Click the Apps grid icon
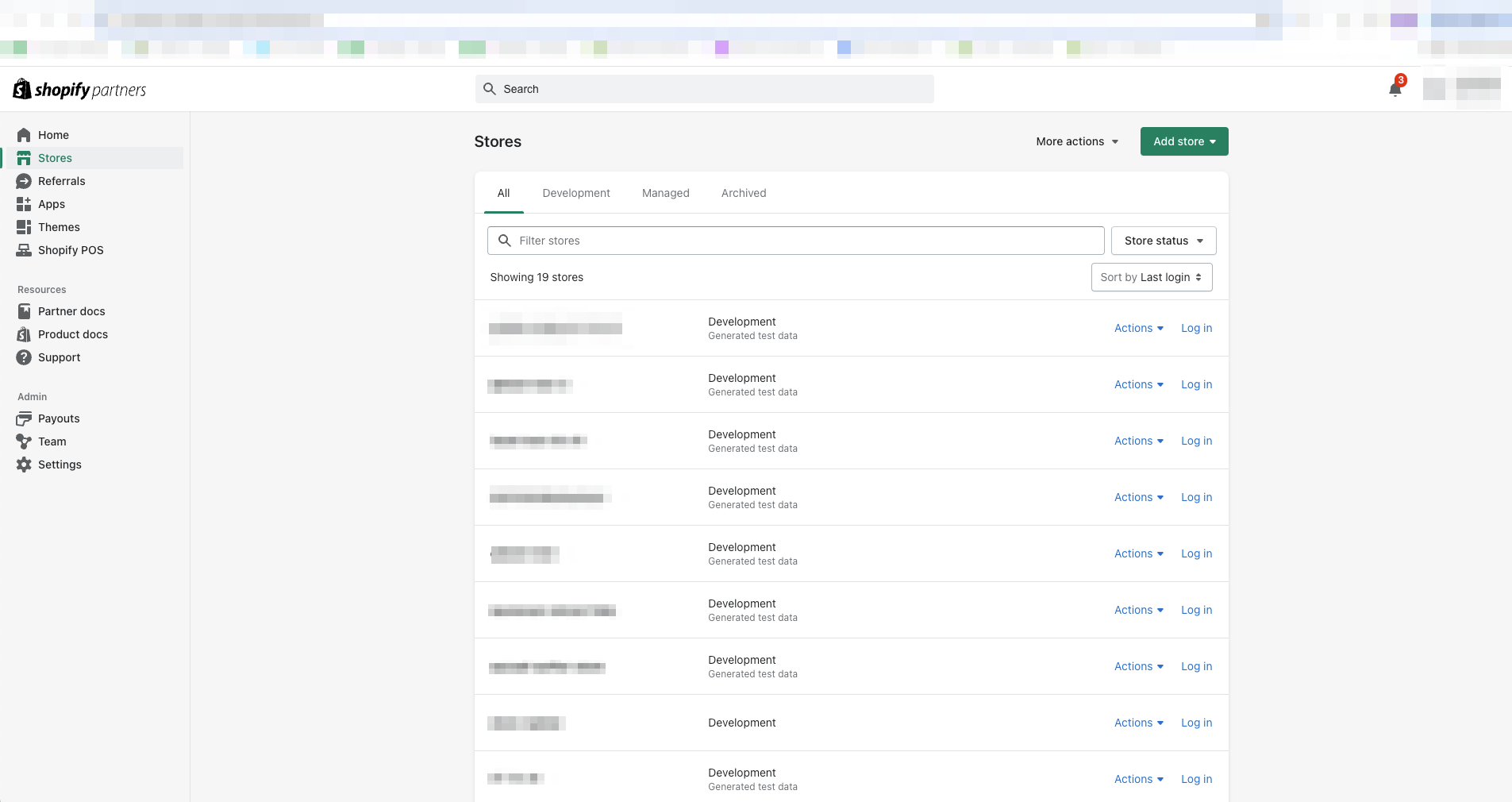1512x802 pixels. coord(24,204)
